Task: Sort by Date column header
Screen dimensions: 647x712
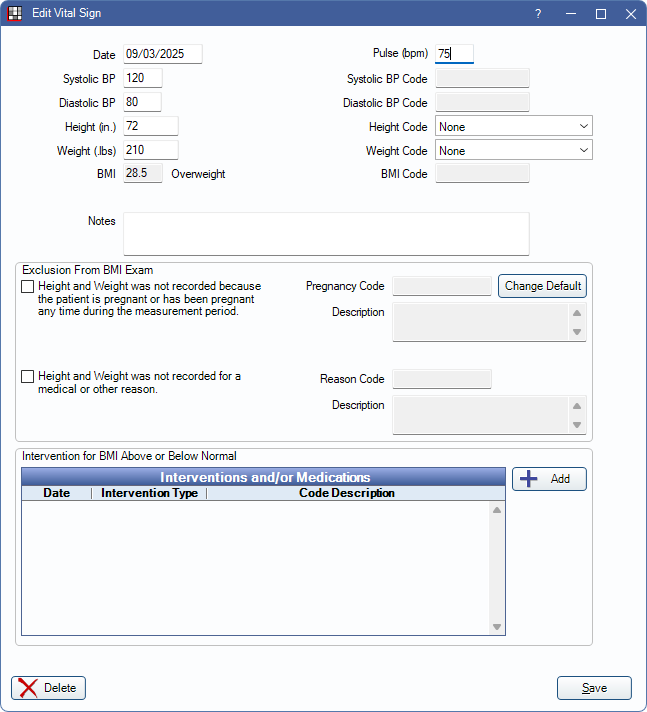Action: pos(57,493)
